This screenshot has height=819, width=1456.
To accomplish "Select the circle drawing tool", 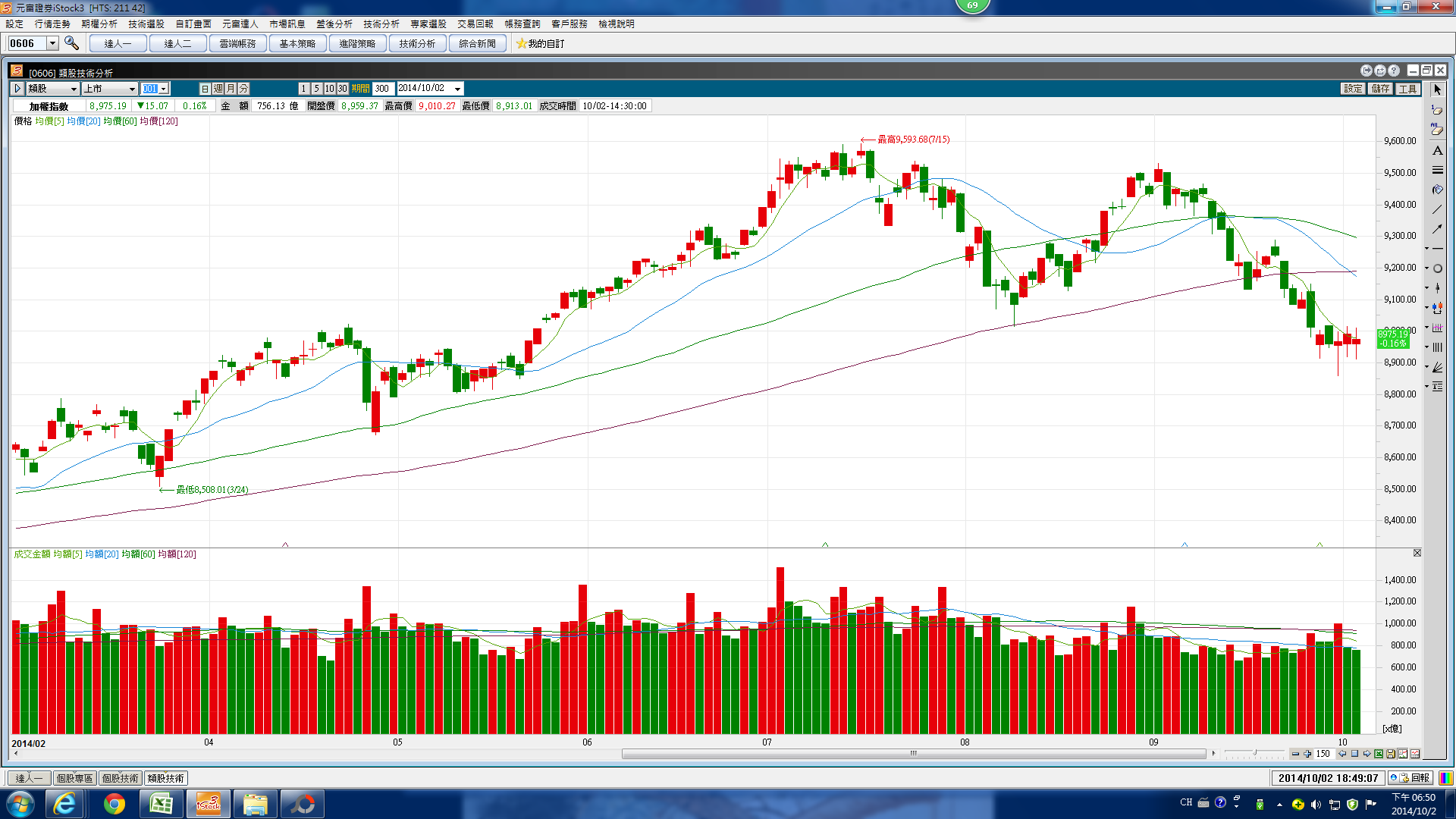I will (x=1438, y=268).
